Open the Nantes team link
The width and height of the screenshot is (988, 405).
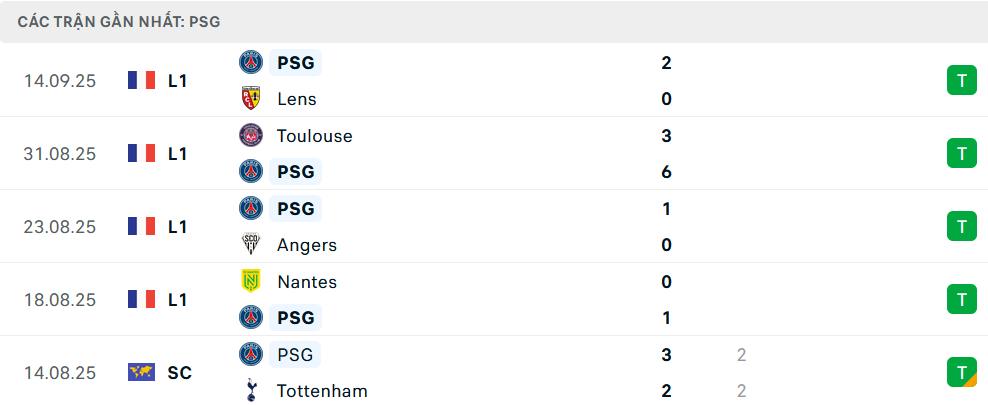pyautogui.click(x=307, y=282)
